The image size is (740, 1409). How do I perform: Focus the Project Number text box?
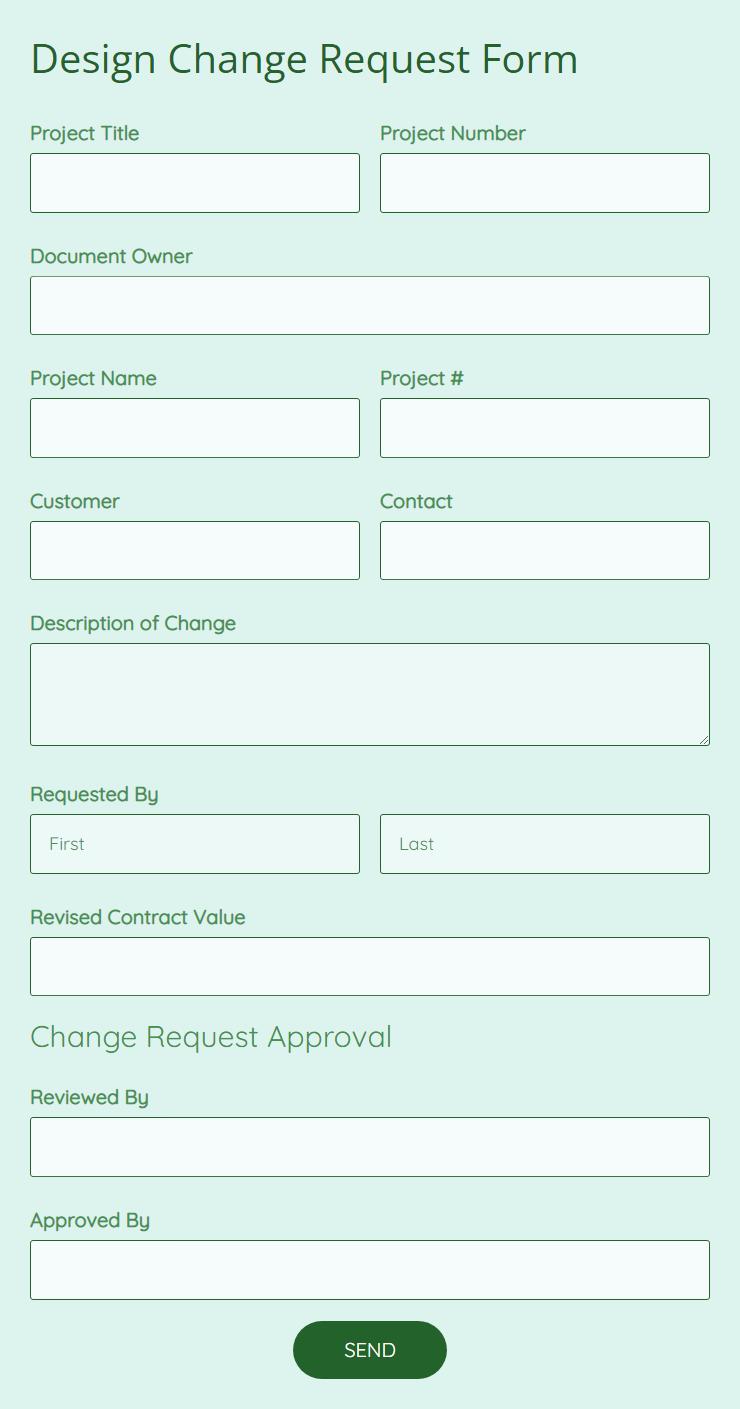click(x=545, y=183)
